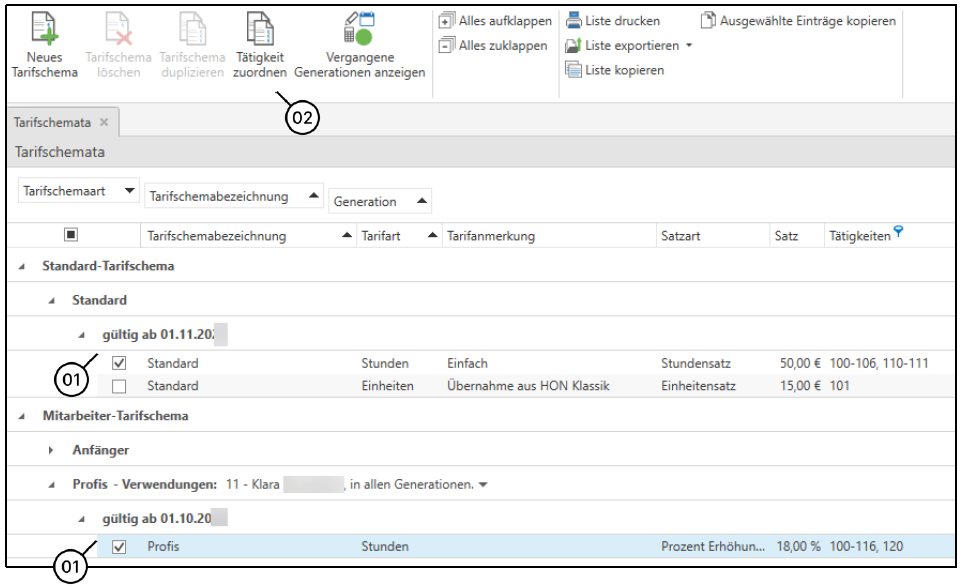Expand the Anfänger group
Image resolution: width=960 pixels, height=586 pixels.
pyautogui.click(x=52, y=451)
